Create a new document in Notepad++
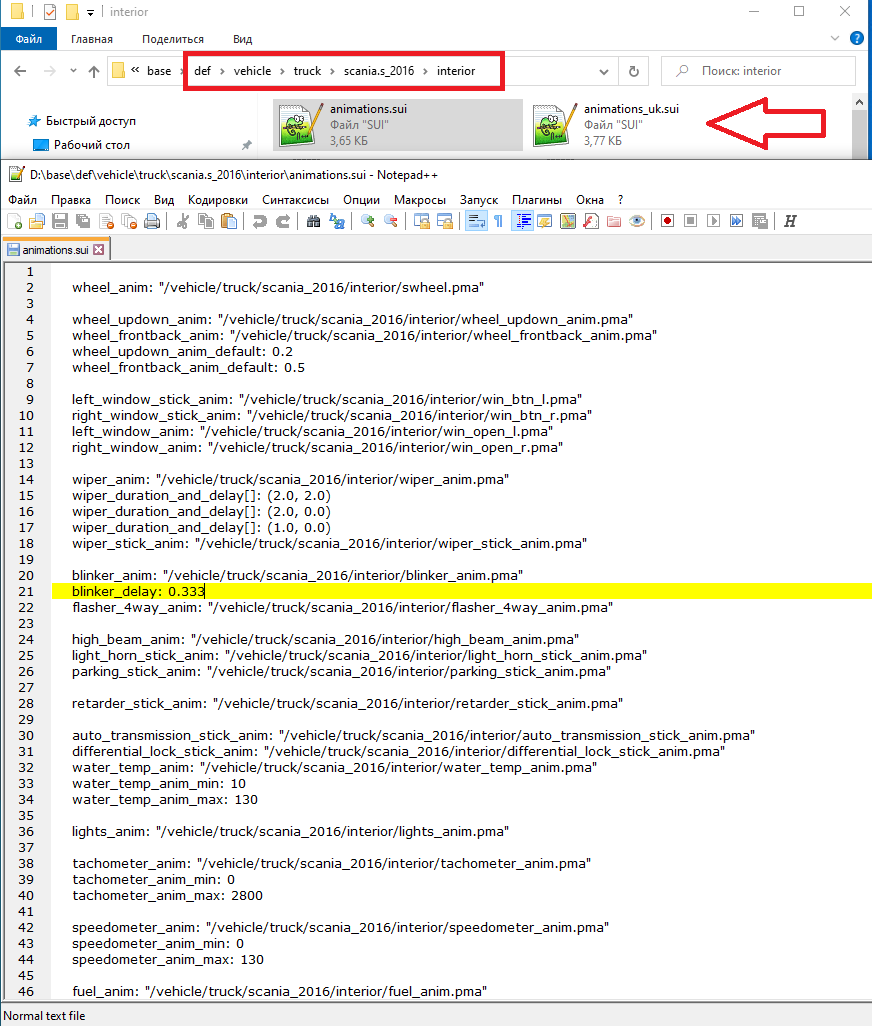Screen dimensions: 872x1026 (14, 221)
